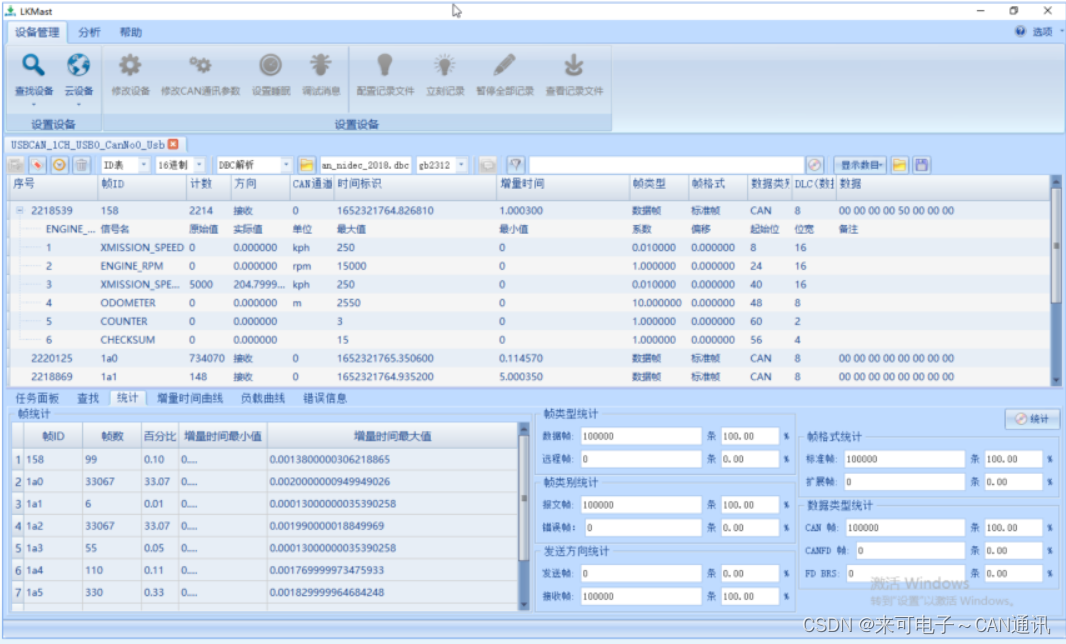Click the clock icon in frame toolbar
1066x644 pixels.
60,165
